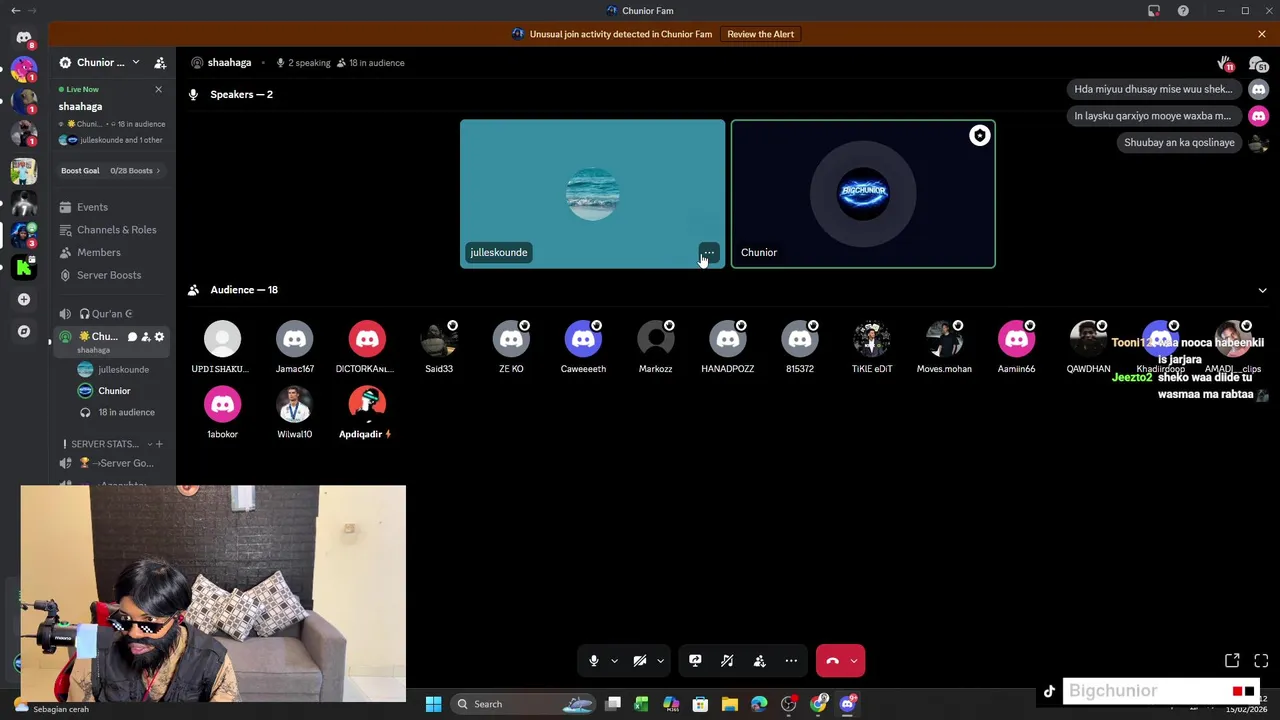This screenshot has height=720, width=1280.
Task: Create invite icon on Chunior stage channel
Action: 145,337
